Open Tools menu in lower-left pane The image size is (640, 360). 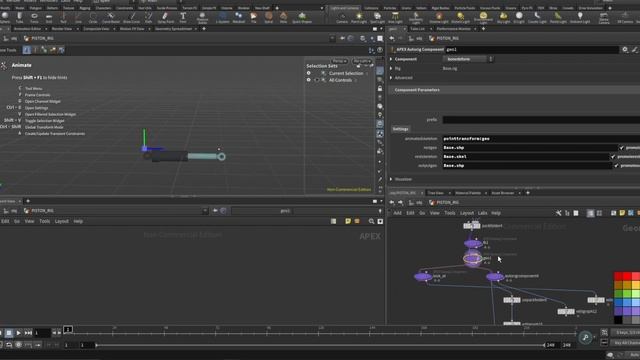[44, 221]
